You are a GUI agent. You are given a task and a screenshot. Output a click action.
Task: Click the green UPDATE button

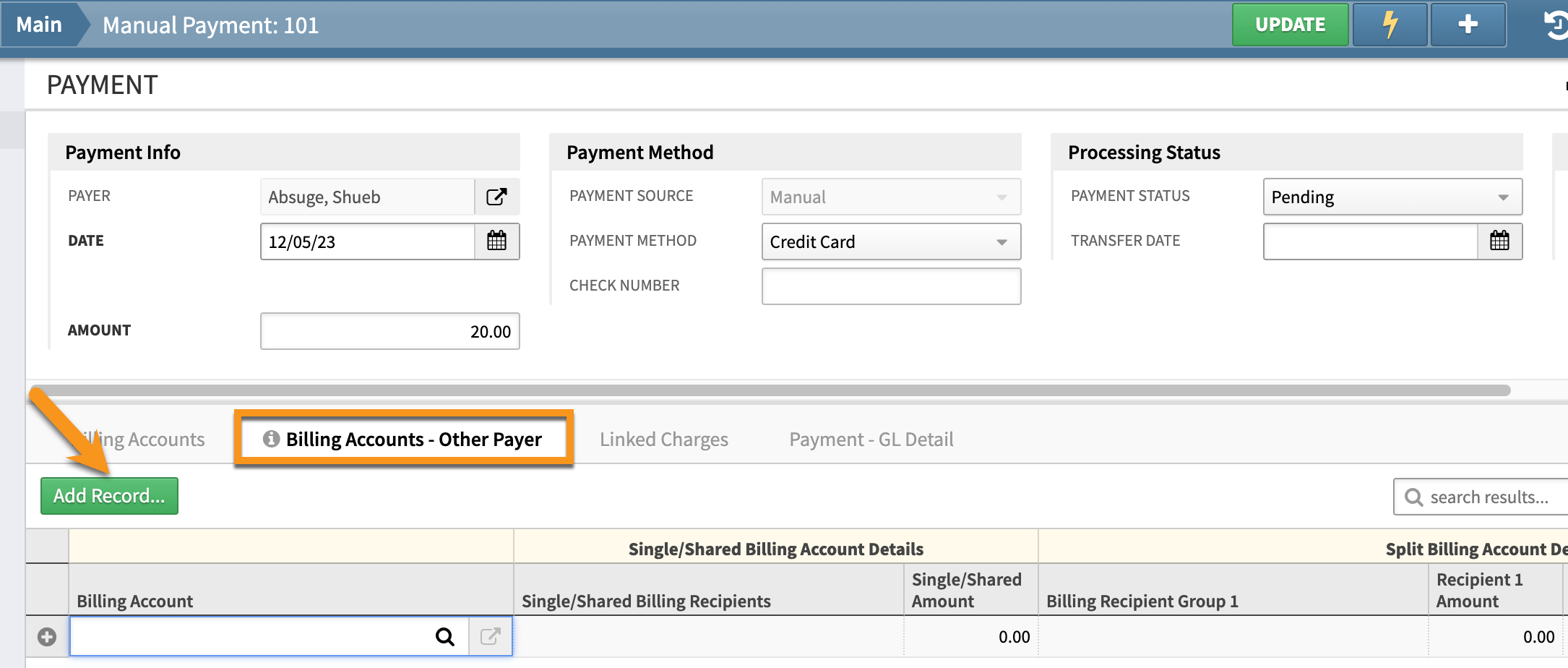(1289, 24)
